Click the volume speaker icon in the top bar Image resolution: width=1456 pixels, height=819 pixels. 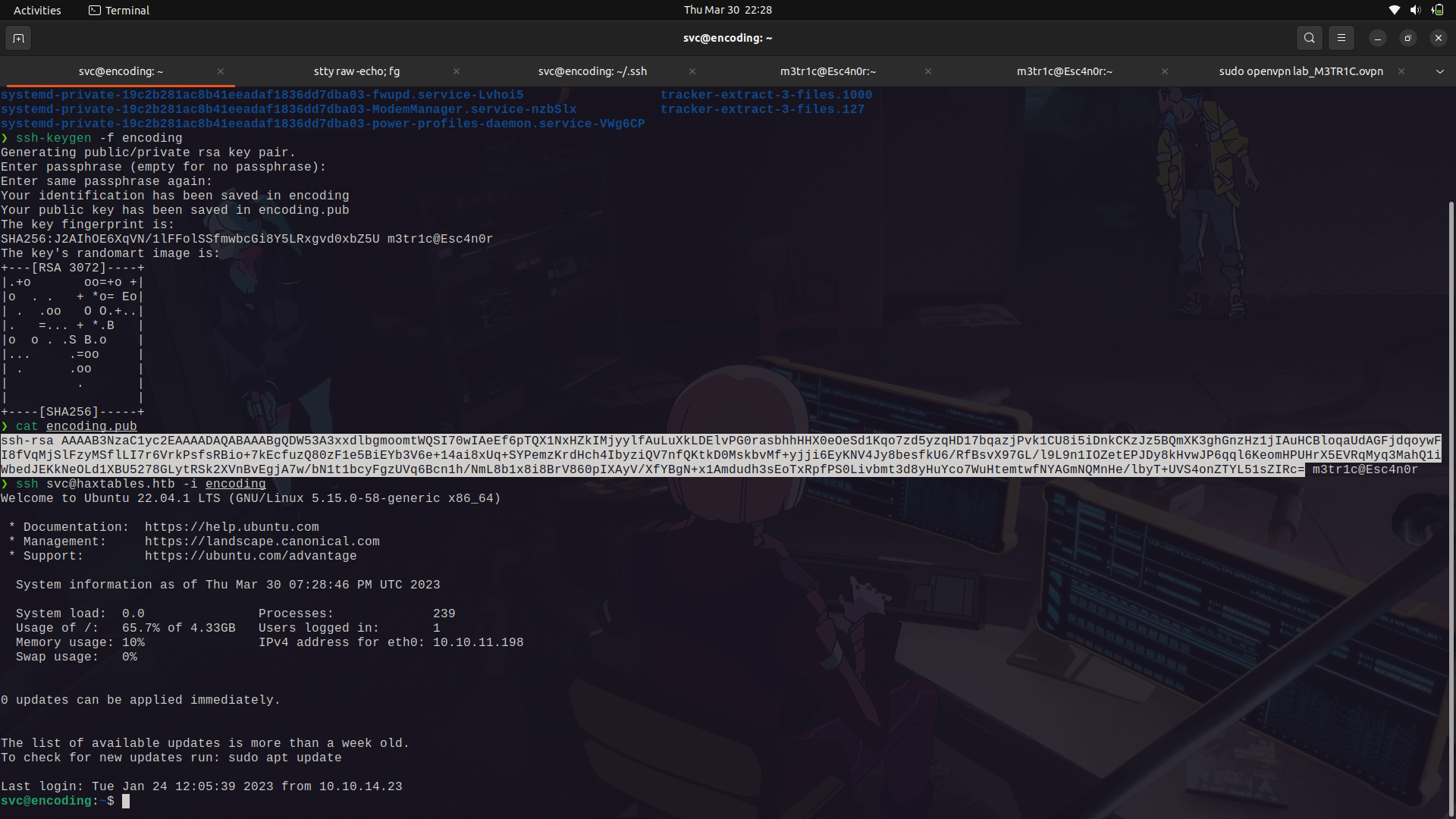(x=1415, y=10)
